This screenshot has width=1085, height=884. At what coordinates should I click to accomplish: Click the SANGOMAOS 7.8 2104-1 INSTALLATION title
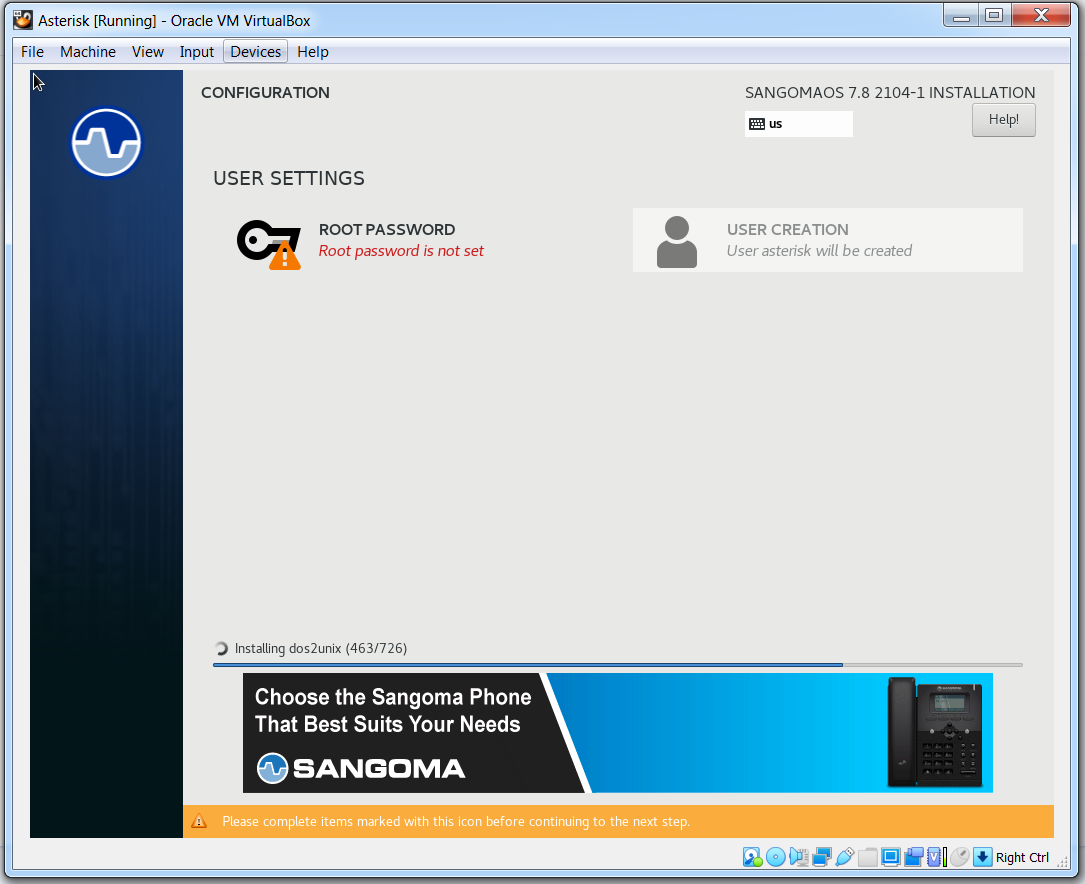click(x=890, y=93)
